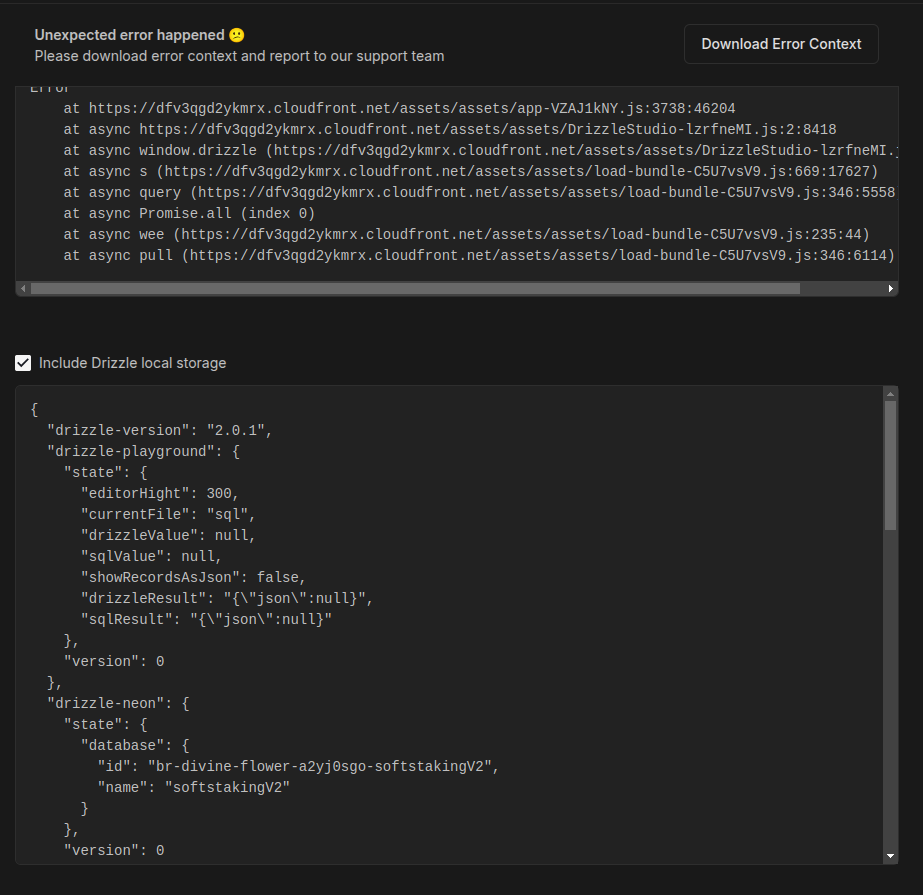Click the app-VZAJ1kNY.js:3738:46204 stack line
Image resolution: width=923 pixels, height=895 pixels.
pos(399,108)
